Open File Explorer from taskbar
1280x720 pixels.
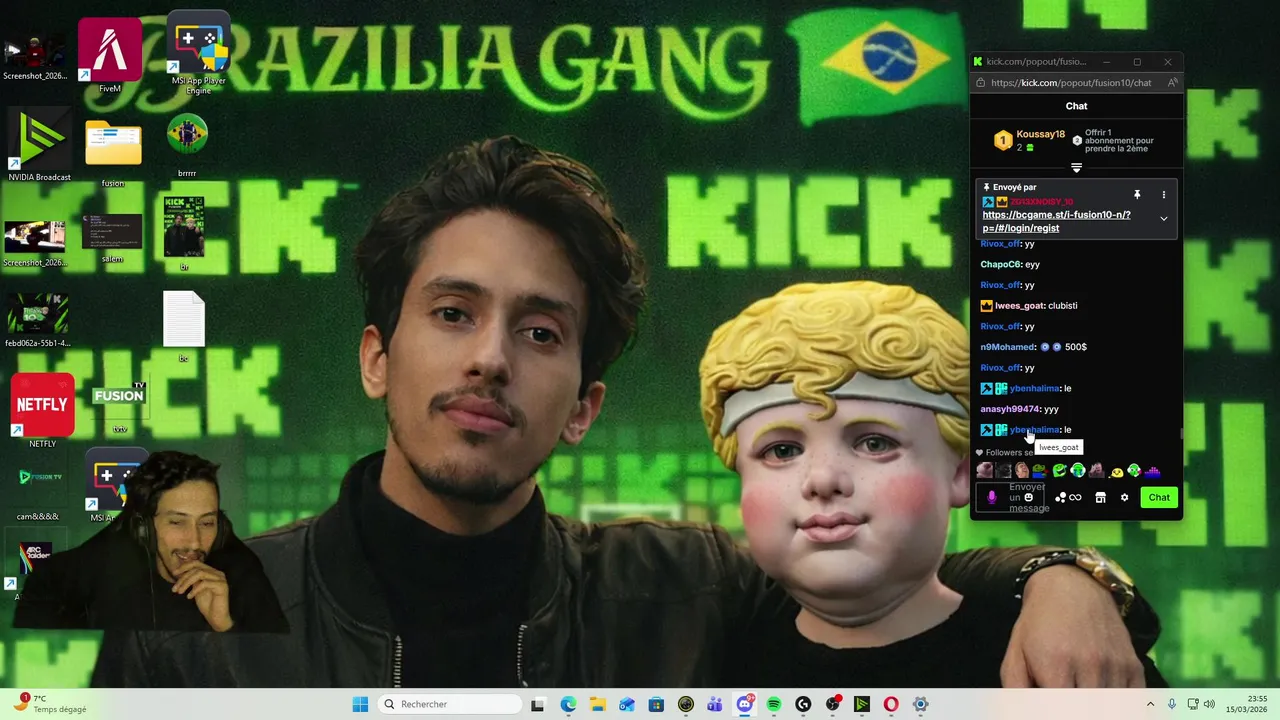pyautogui.click(x=597, y=704)
